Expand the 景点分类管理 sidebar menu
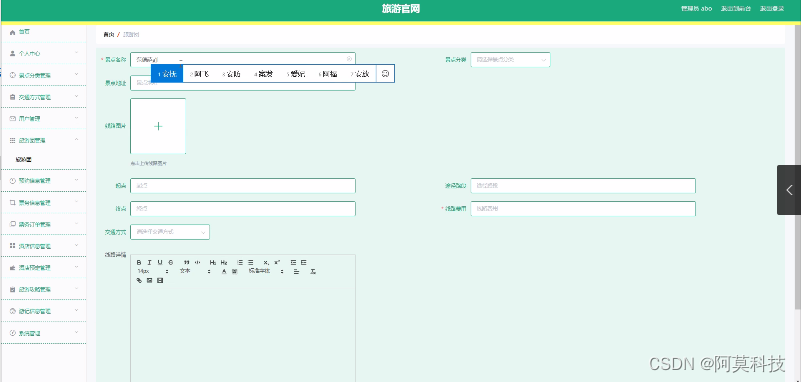Screen dimensions: 801x382 (44, 75)
